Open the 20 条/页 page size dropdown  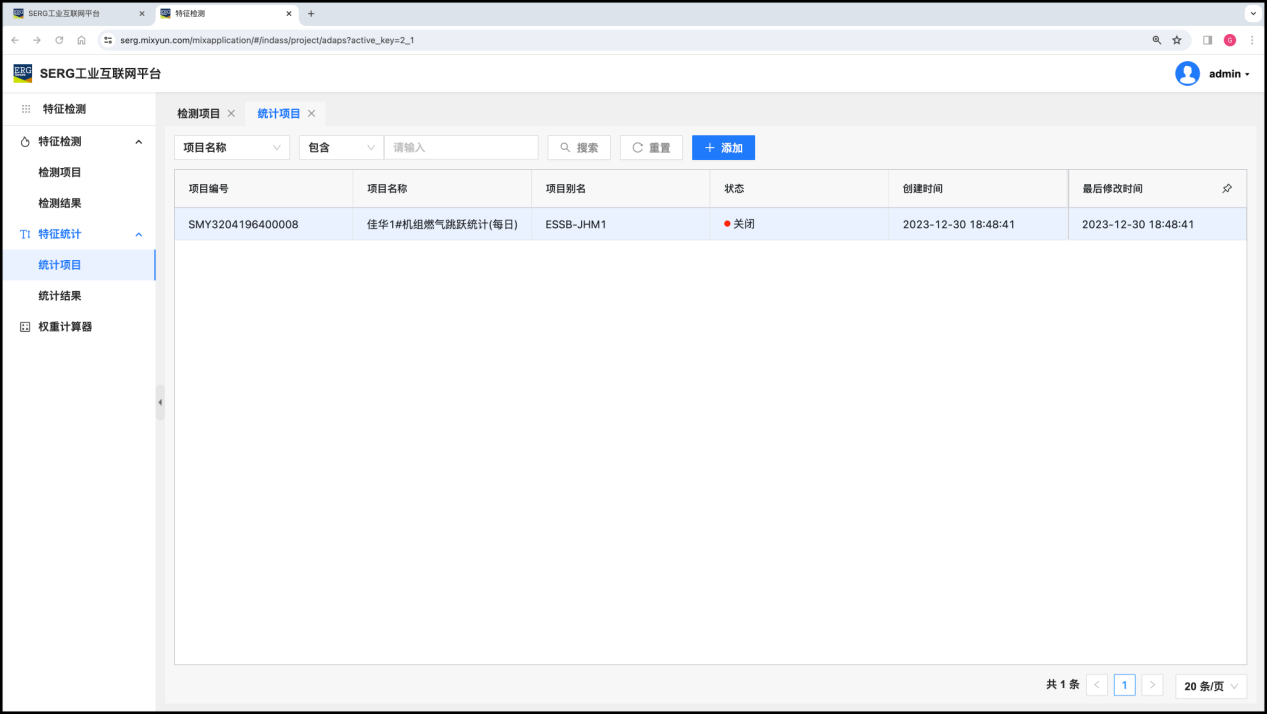click(1211, 686)
